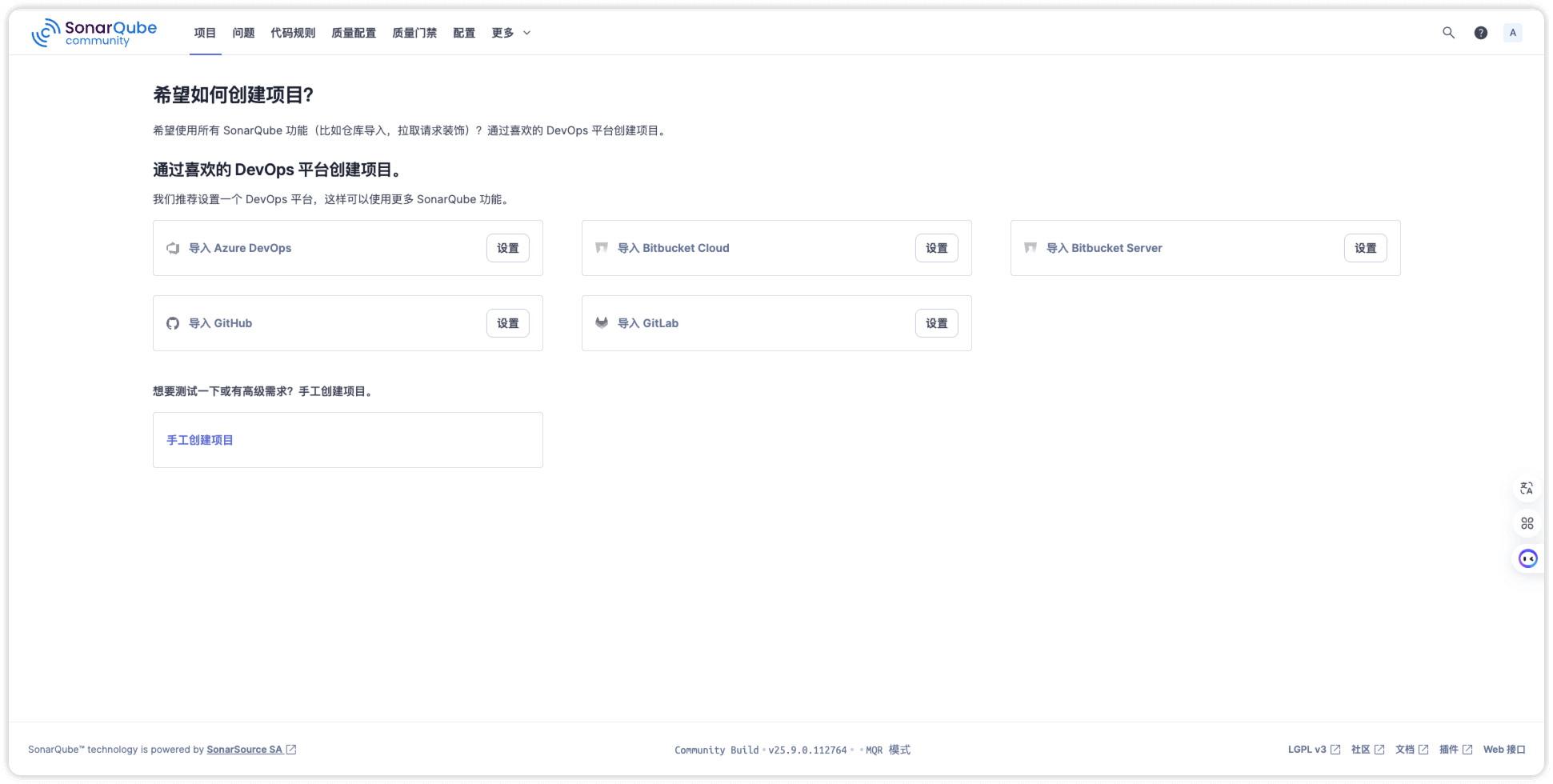The height and width of the screenshot is (784, 1553).
Task: Open the 问题 menu item
Action: click(243, 33)
